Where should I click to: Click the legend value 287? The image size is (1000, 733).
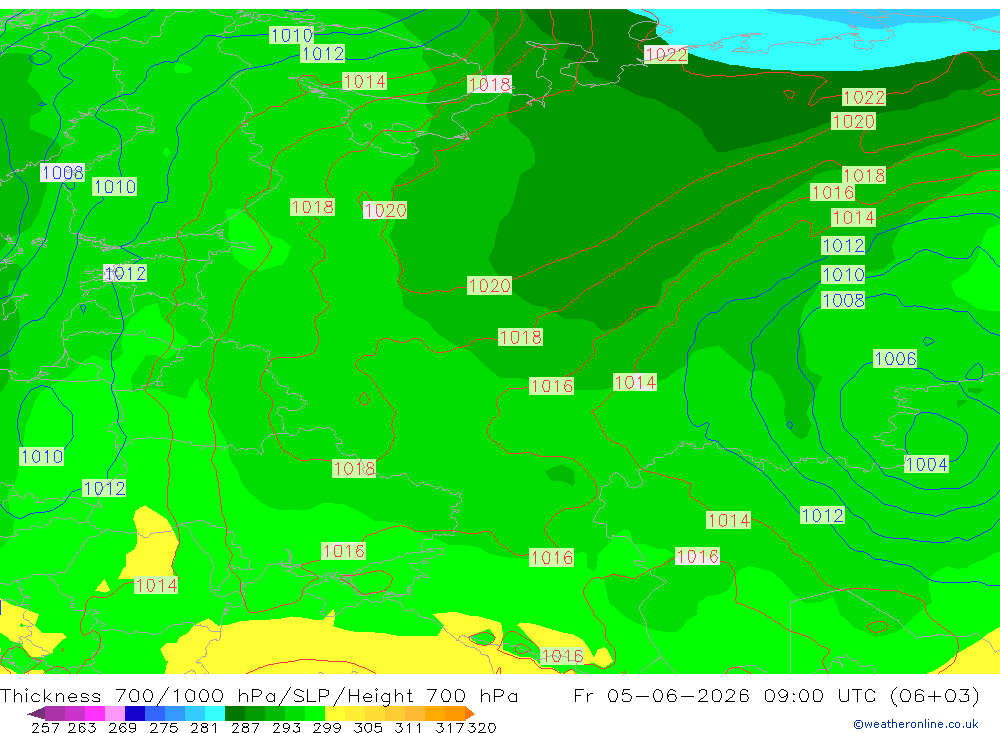coord(246,727)
